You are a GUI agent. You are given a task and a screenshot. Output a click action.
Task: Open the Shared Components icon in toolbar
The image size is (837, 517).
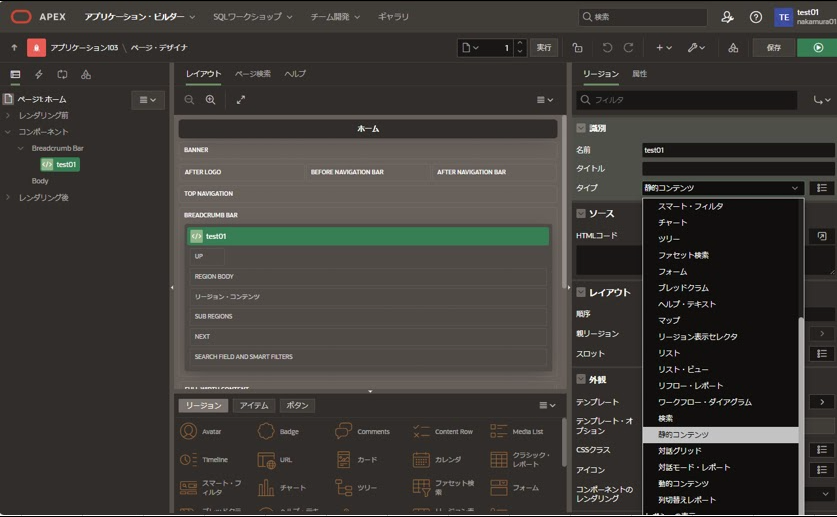pos(733,48)
